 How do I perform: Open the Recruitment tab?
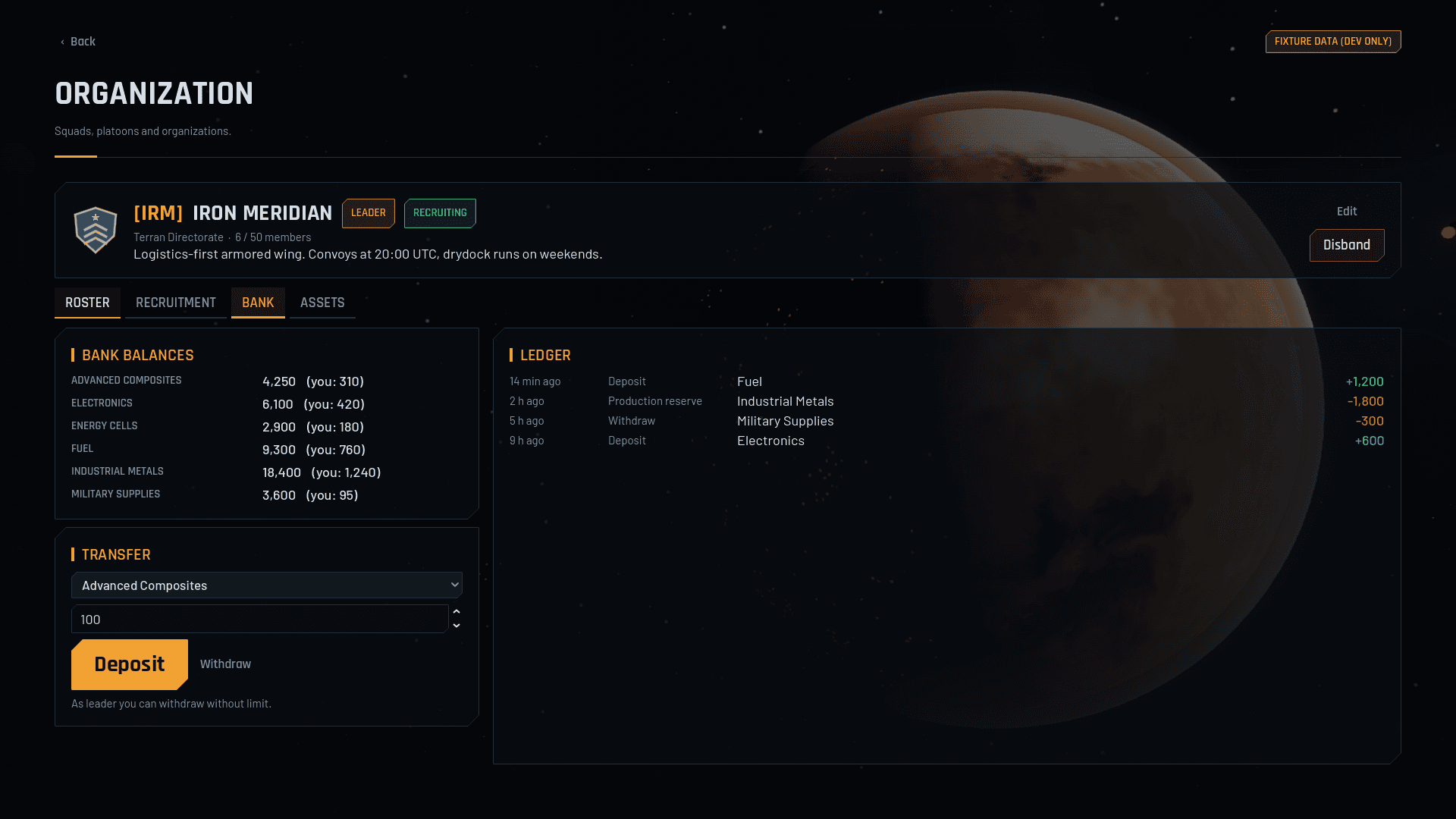(x=176, y=303)
